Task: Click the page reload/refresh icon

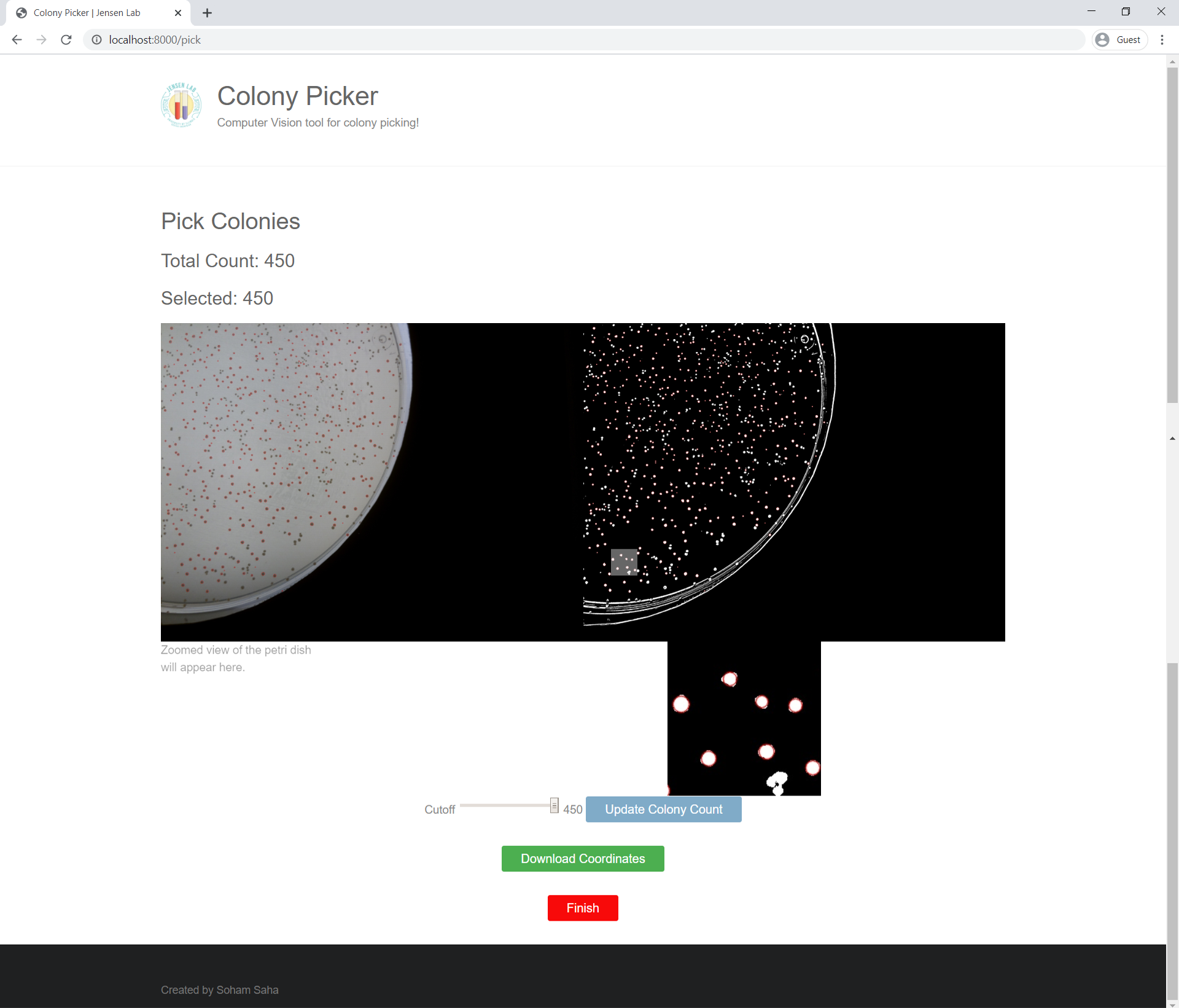Action: pyautogui.click(x=66, y=40)
